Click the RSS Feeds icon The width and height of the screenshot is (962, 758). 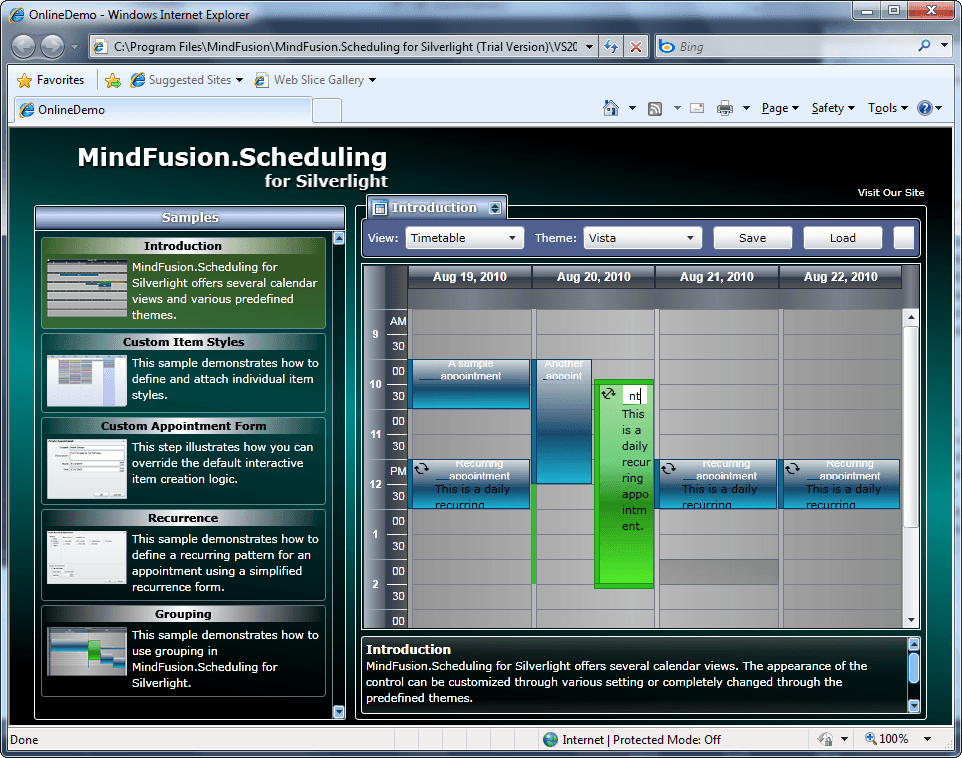point(655,109)
